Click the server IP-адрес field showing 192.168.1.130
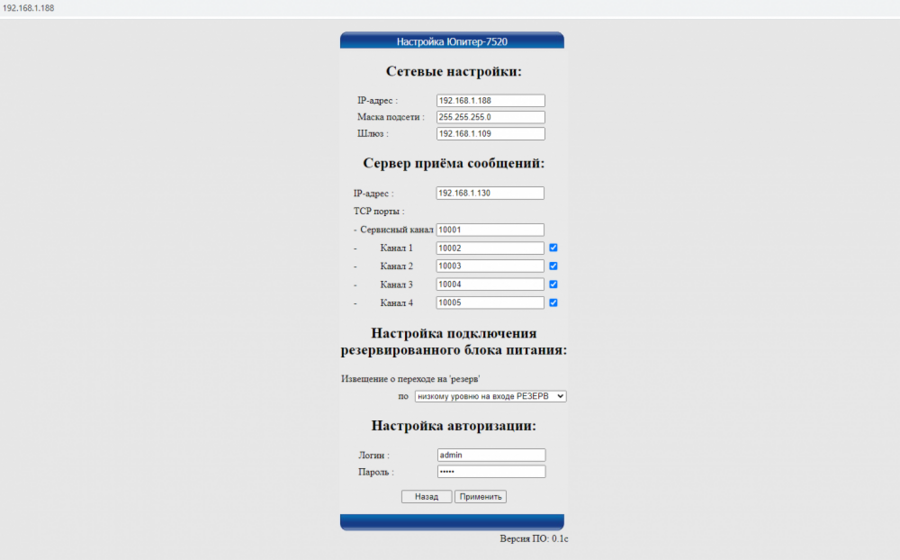 click(x=490, y=193)
